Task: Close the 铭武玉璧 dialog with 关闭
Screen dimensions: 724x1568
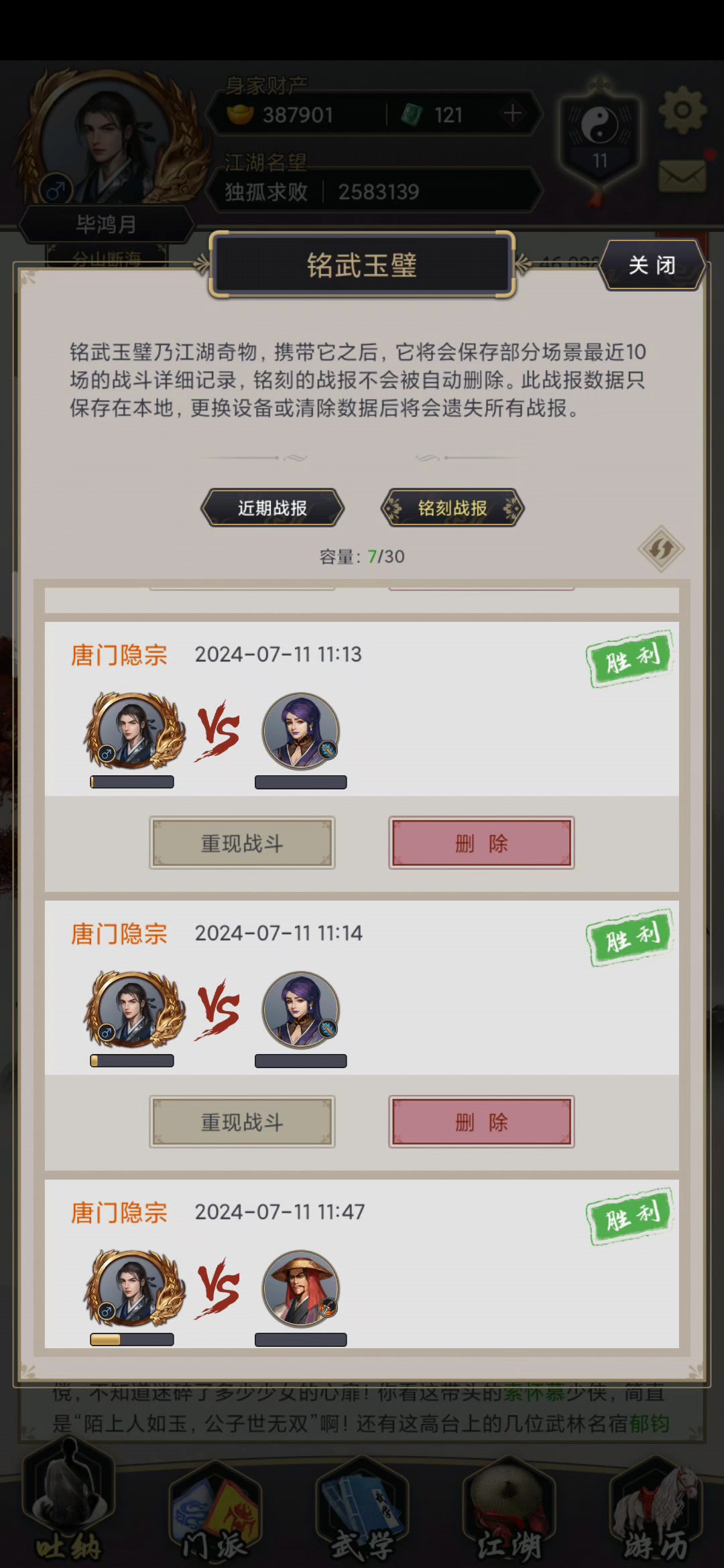Action: [x=652, y=265]
